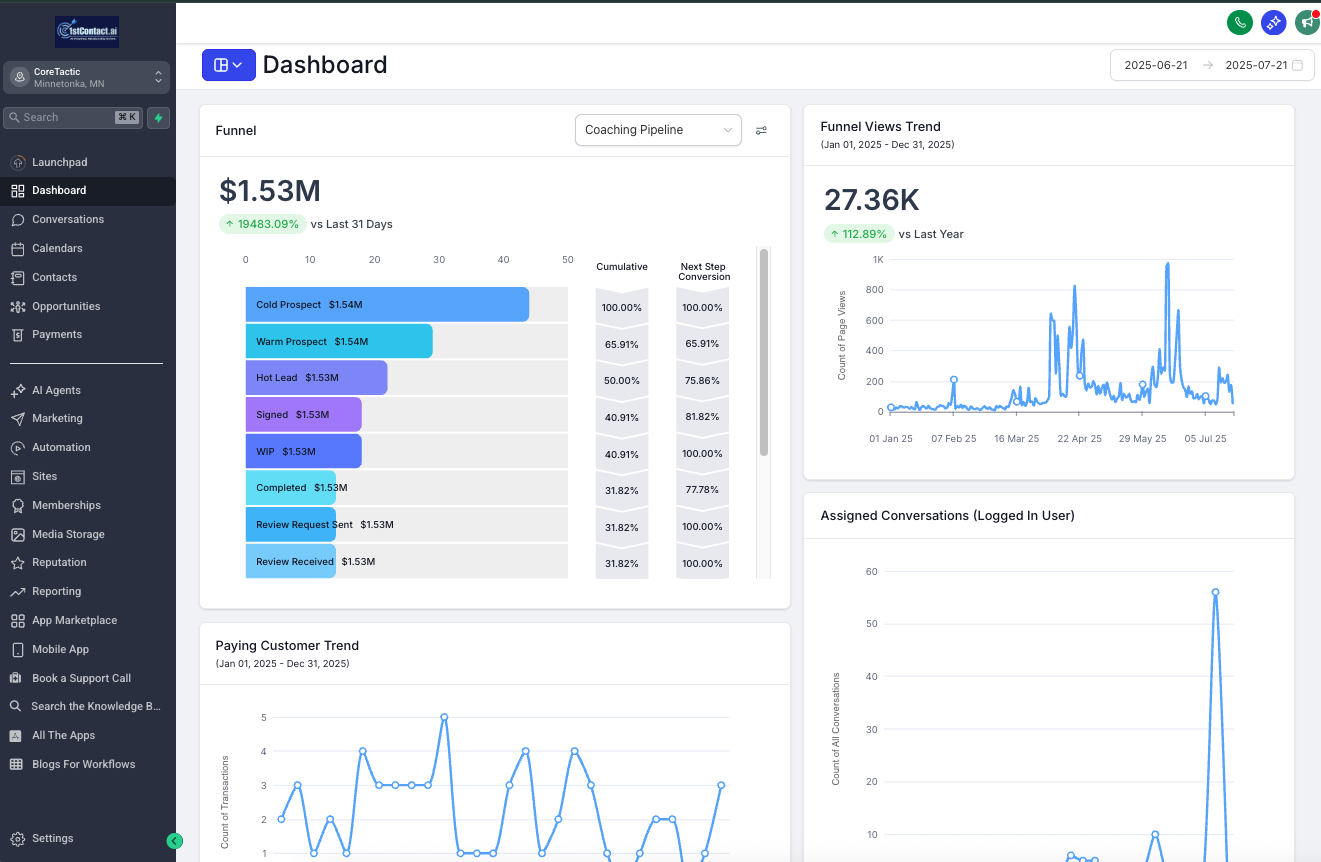Open the App Marketplace icon
The image size is (1321, 862).
click(17, 620)
